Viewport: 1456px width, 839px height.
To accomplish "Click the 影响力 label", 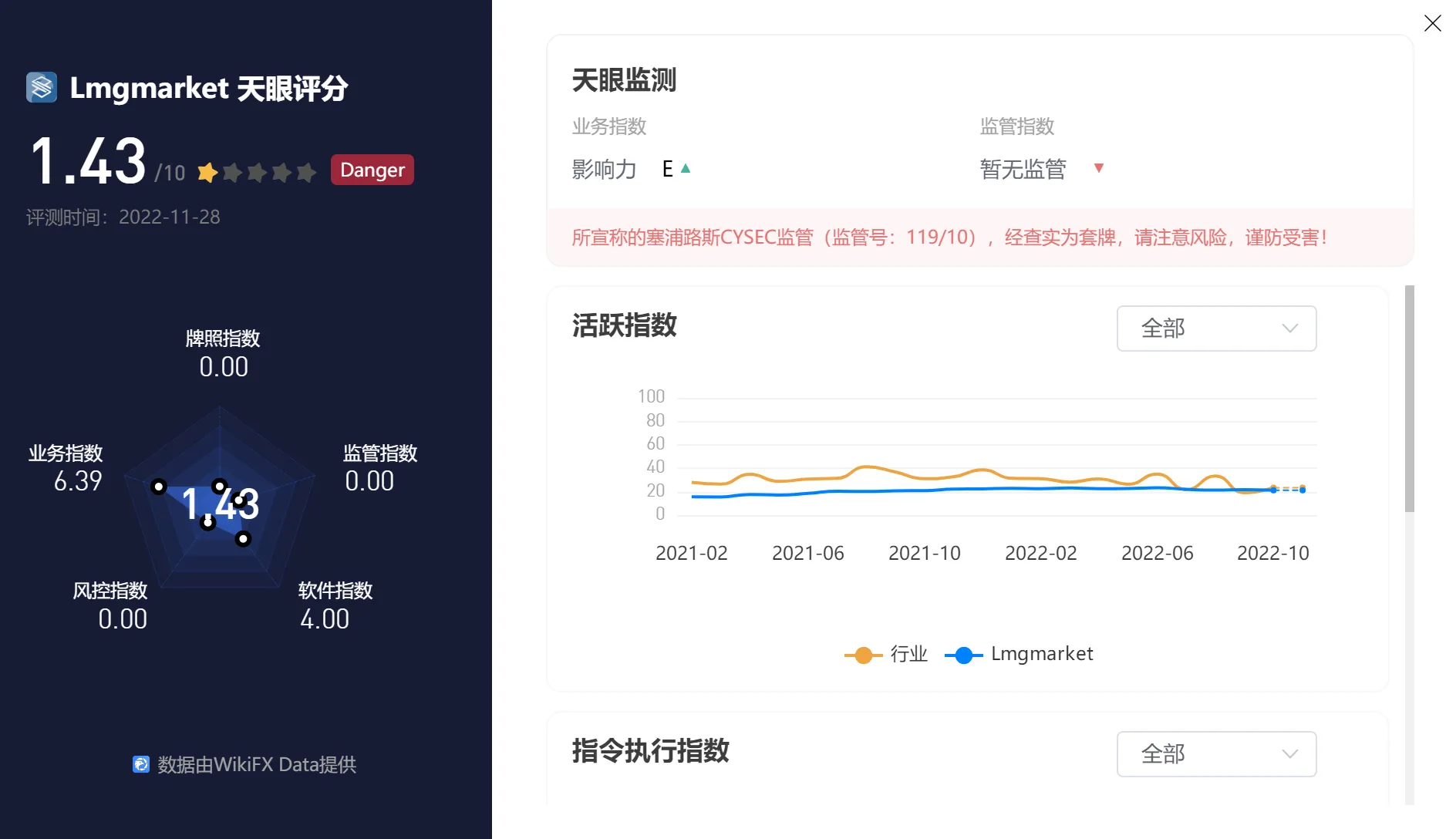I will pyautogui.click(x=604, y=169).
